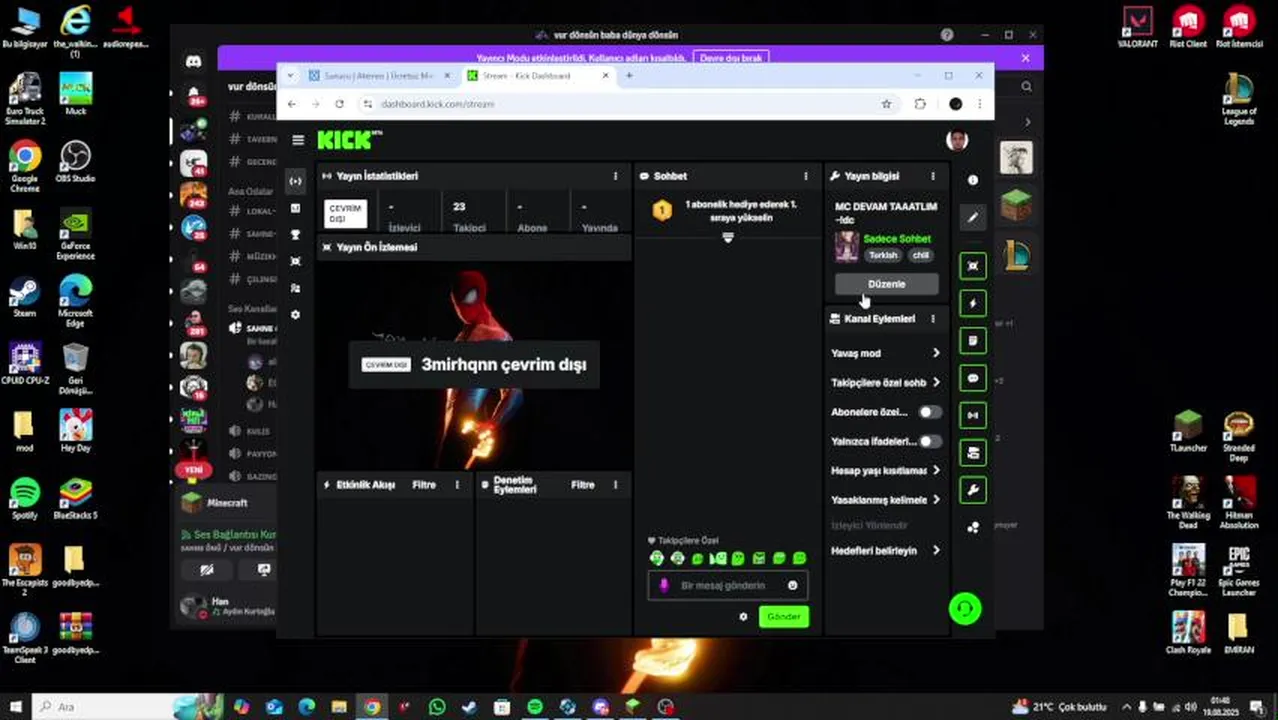Toggle the lightning bolt widget in right toolbar
The height and width of the screenshot is (720, 1278).
973,303
